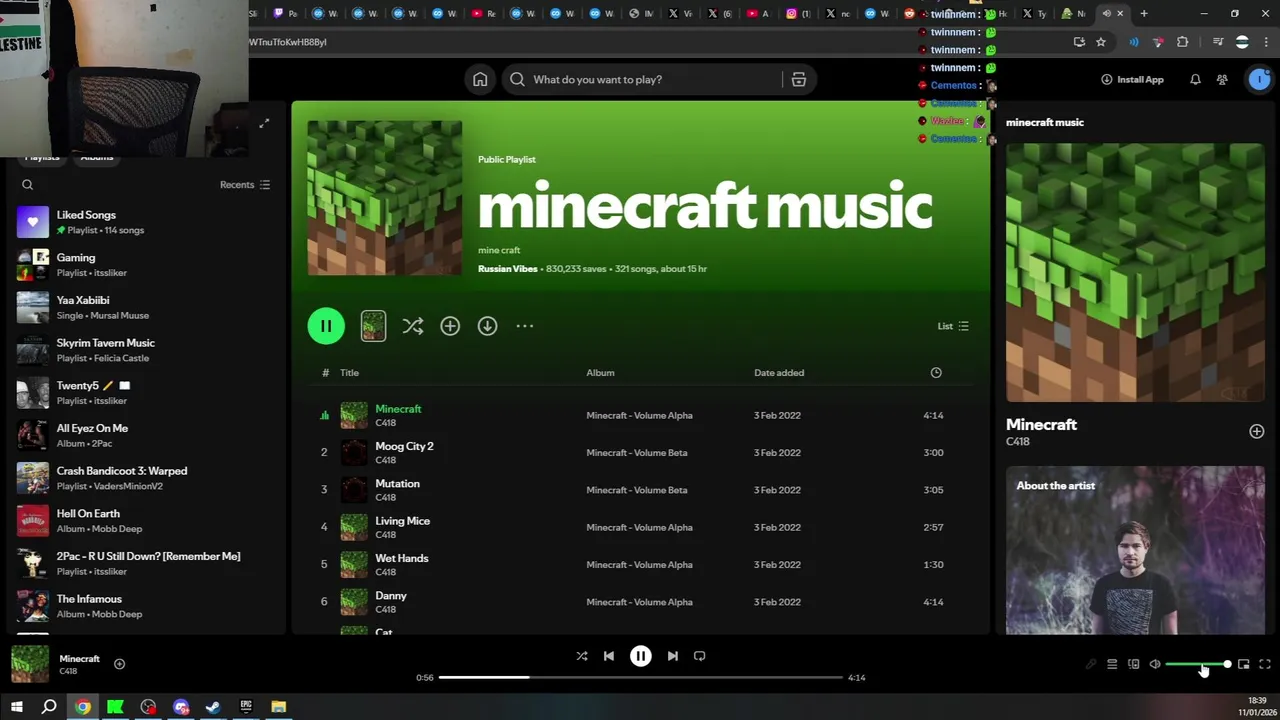The width and height of the screenshot is (1280, 720).
Task: Skip to the next track
Action: (672, 656)
